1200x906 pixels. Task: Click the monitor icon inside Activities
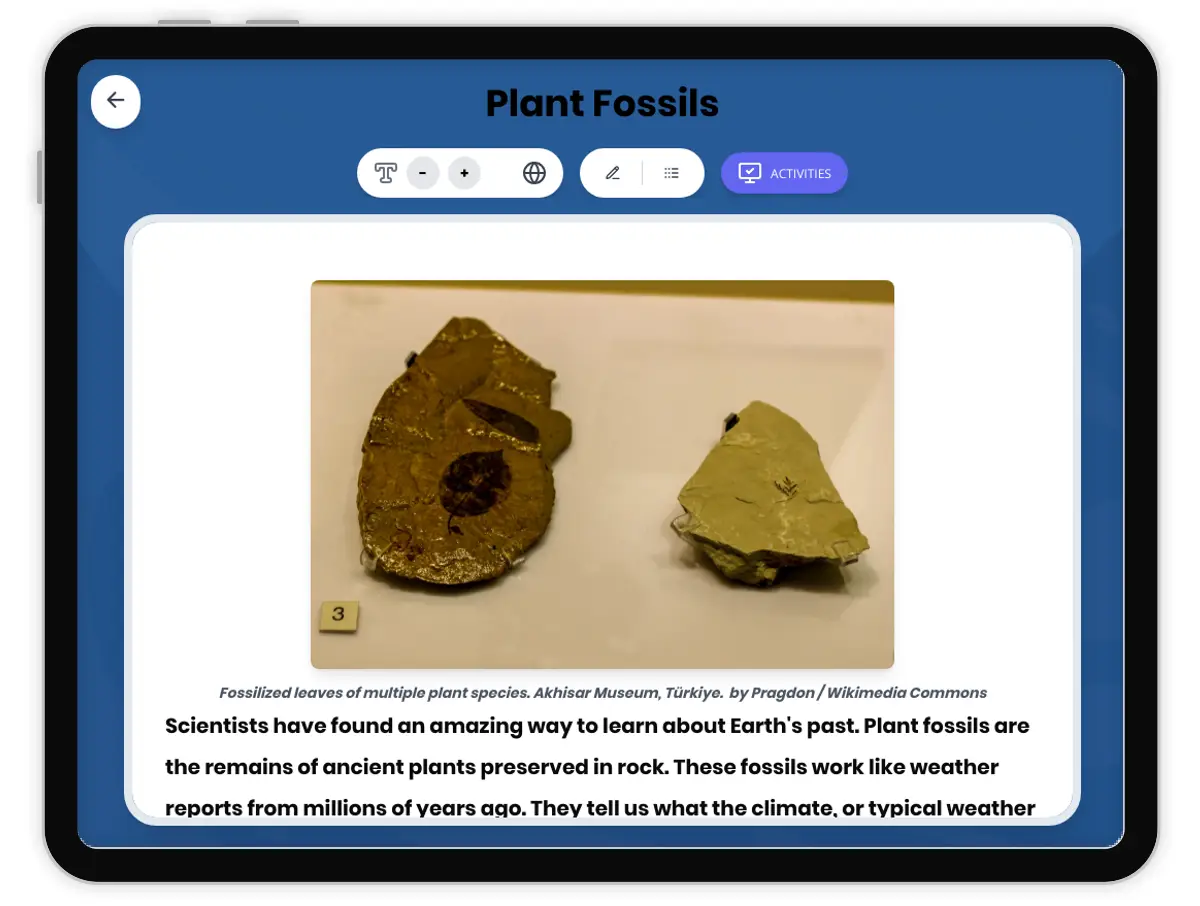tap(749, 173)
